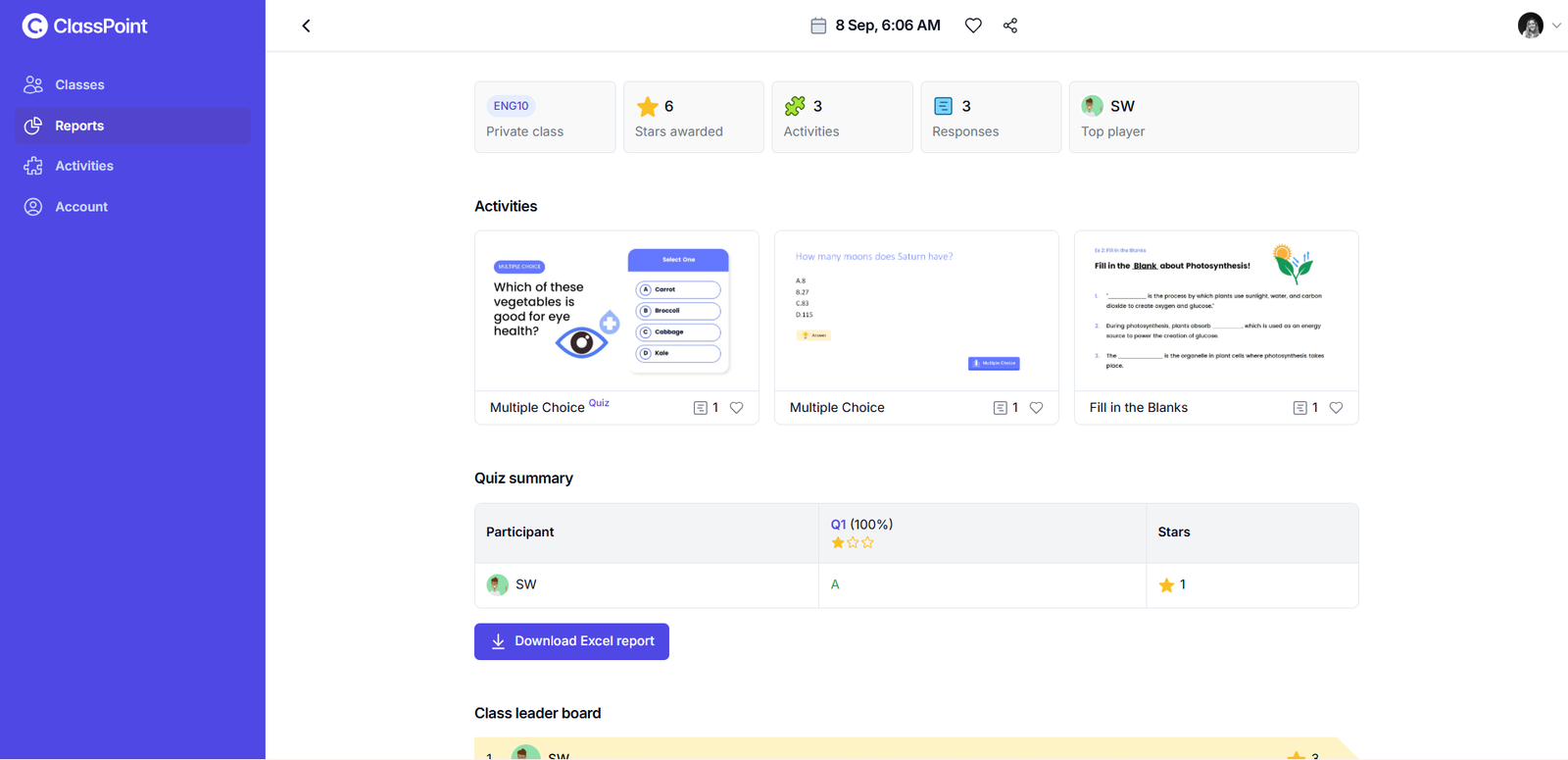
Task: Open the Saturn moons question thumbnail
Action: 916,311
